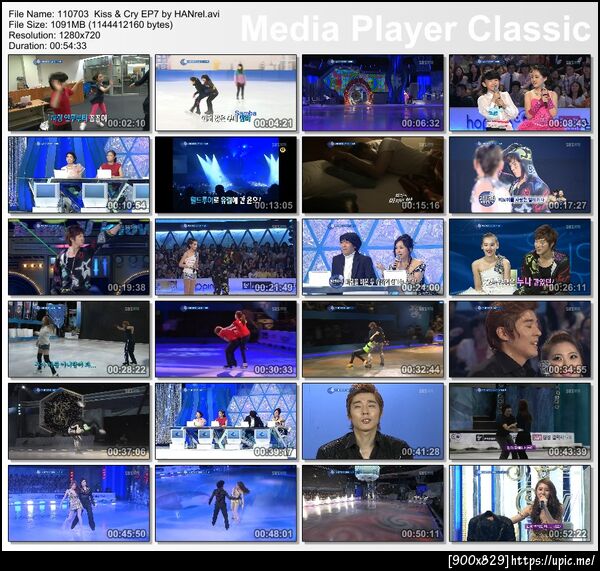Click the 00:30:33 video frame

click(x=226, y=339)
